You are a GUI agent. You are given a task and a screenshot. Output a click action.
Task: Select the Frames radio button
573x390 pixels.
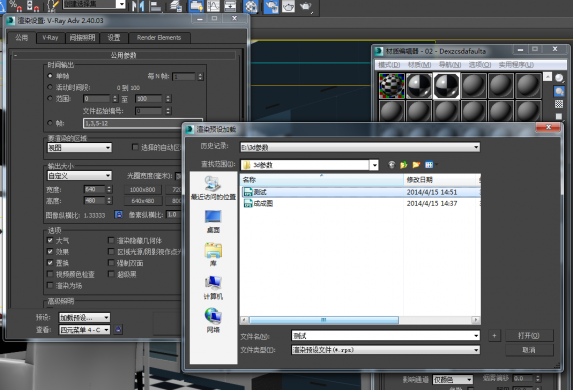(50, 123)
